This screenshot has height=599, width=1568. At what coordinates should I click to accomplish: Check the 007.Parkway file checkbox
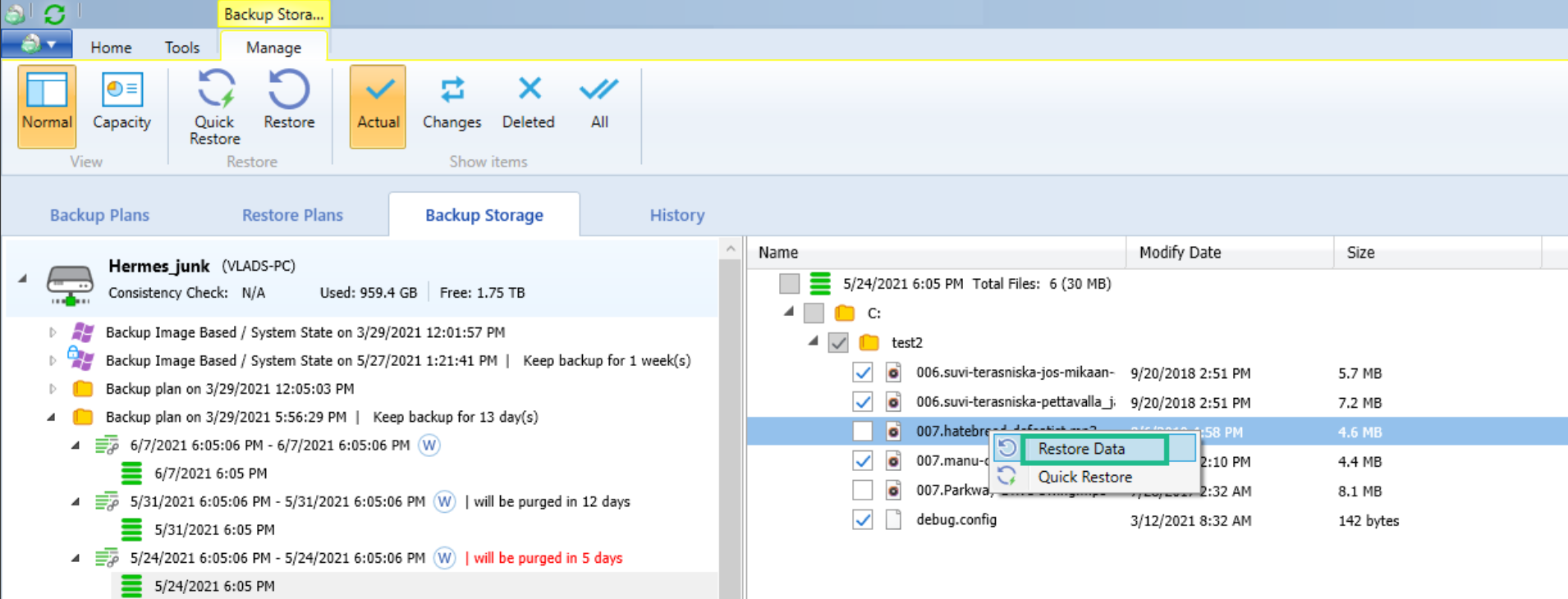point(862,491)
